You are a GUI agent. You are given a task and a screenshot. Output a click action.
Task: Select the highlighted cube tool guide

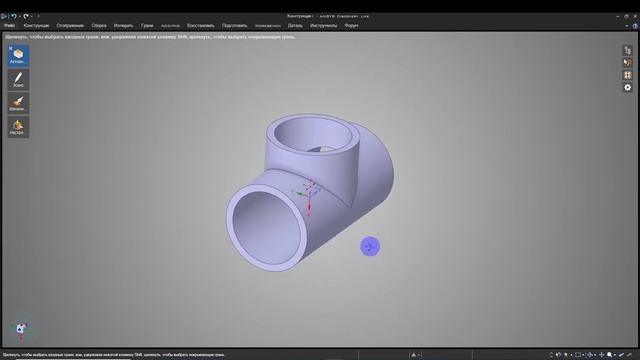(x=18, y=56)
